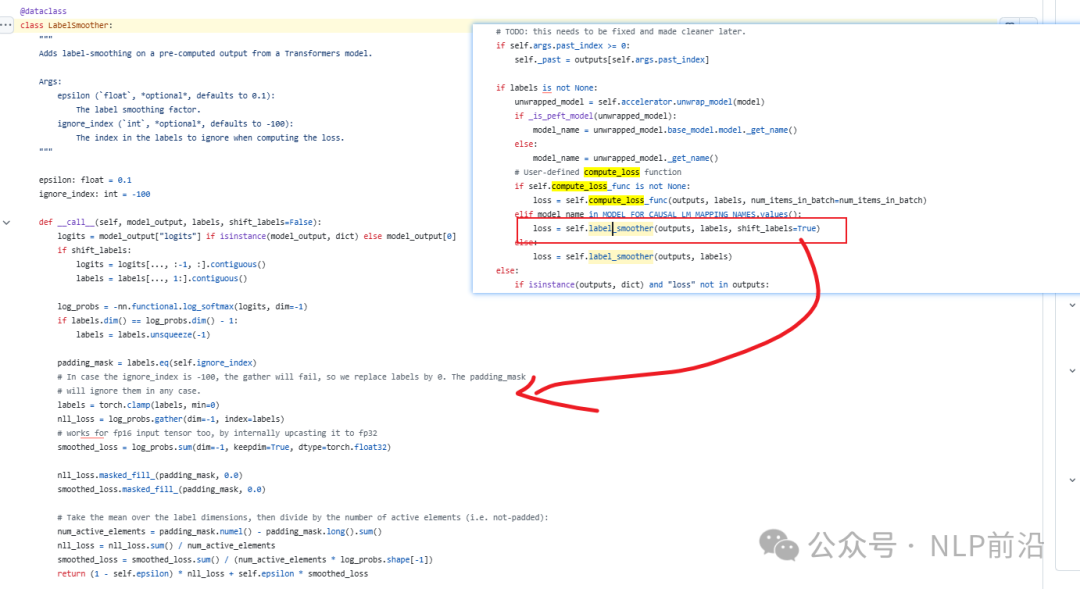Image resolution: width=1080 pixels, height=589 pixels.
Task: Click the 'smoothed_loss = smoothed_loss.sum() /' line
Action: (x=245, y=559)
